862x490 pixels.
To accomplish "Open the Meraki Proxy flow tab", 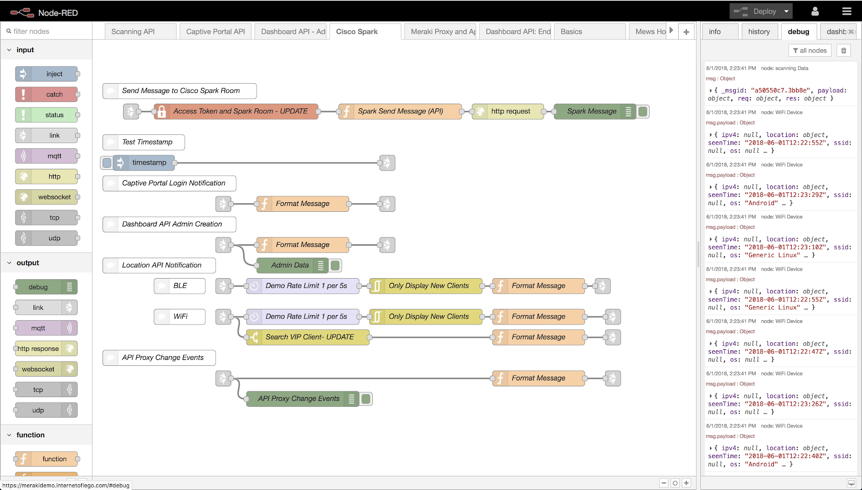I will [x=440, y=32].
